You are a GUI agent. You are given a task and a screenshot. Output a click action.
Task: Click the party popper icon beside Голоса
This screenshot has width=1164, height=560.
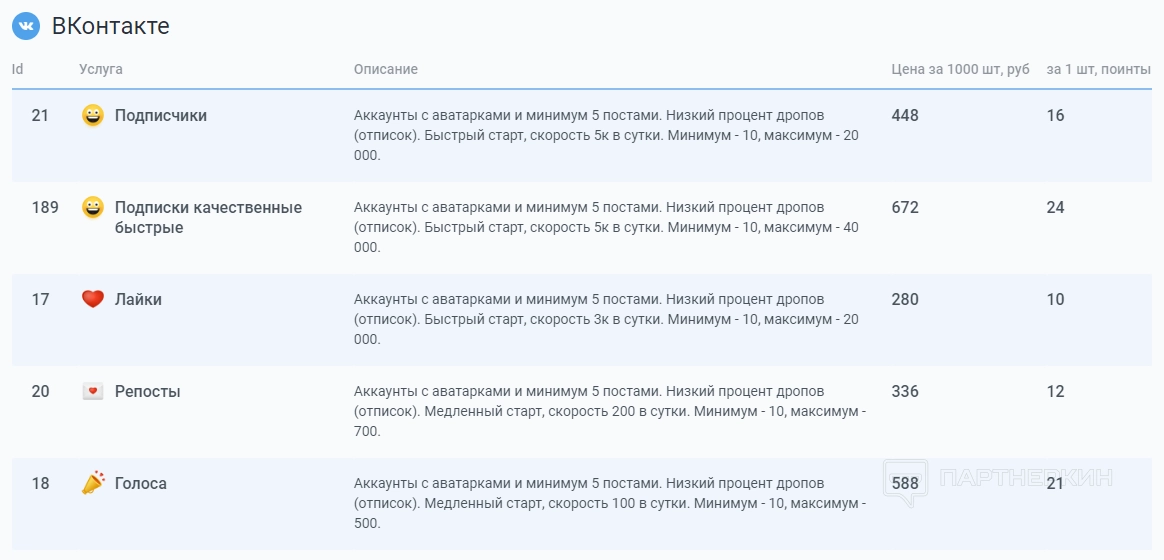tap(93, 484)
